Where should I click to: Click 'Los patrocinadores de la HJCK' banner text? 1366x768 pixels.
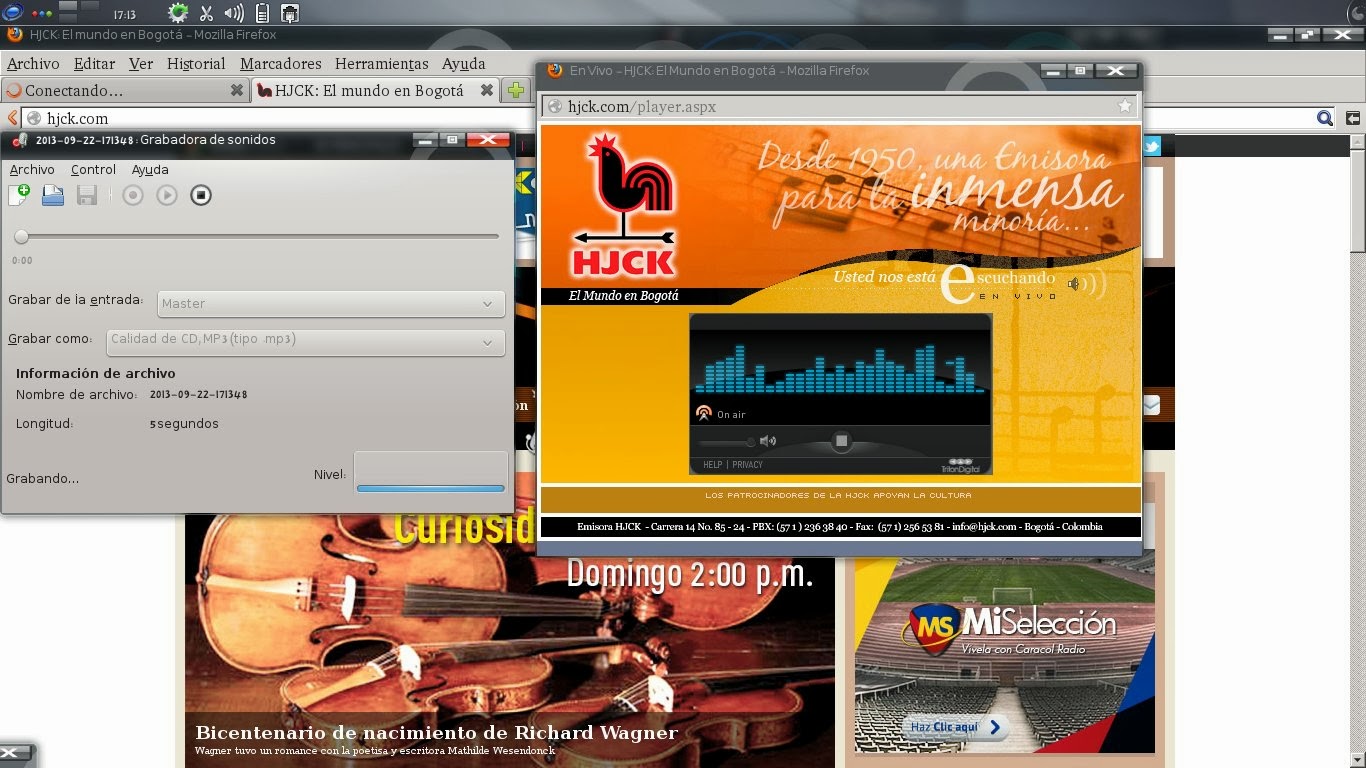[x=838, y=495]
